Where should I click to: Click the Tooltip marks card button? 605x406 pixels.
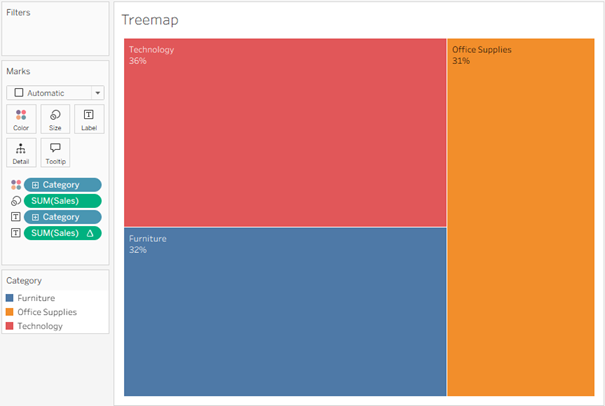pyautogui.click(x=54, y=152)
